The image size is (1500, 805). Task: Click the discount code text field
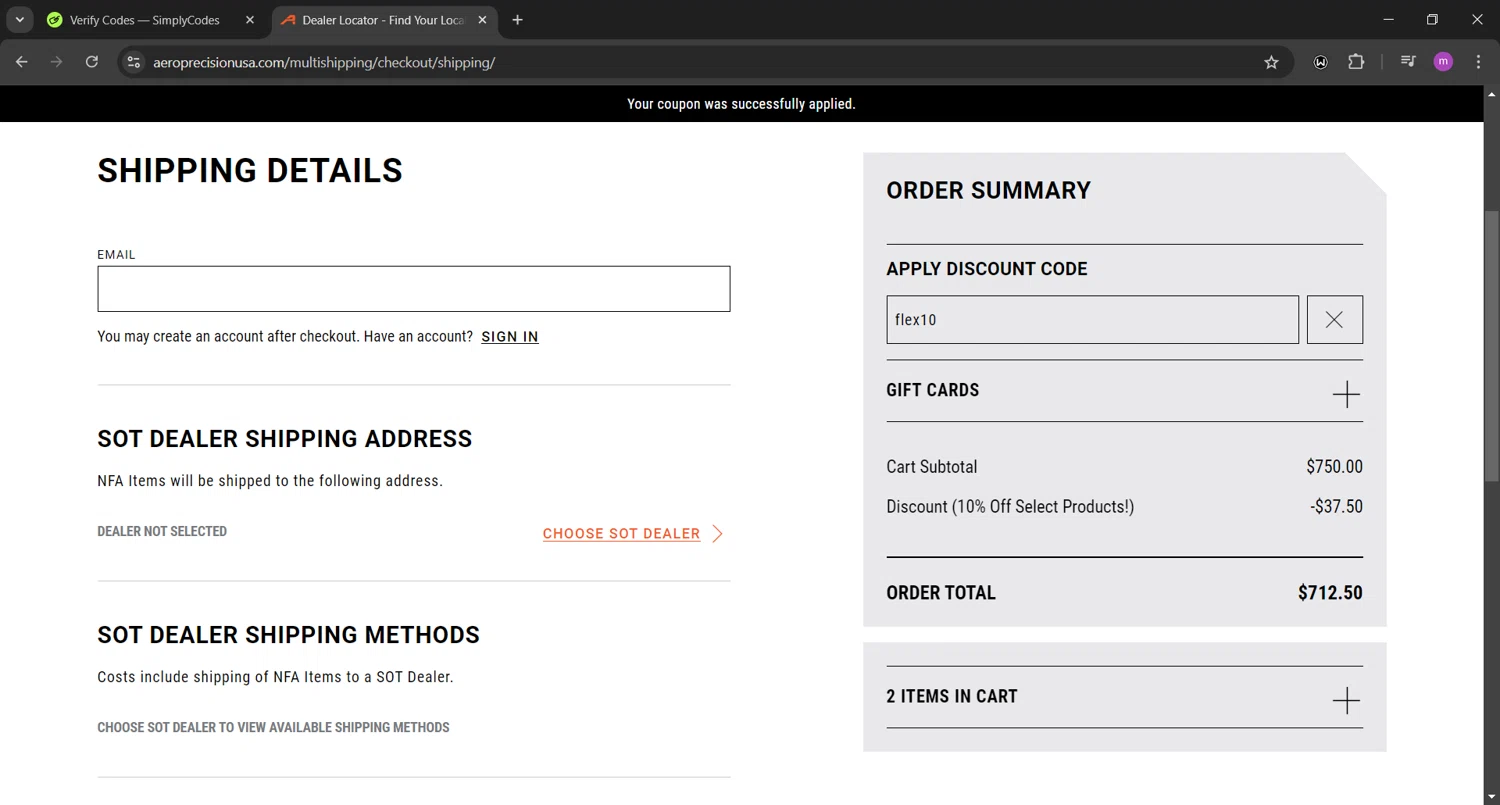[x=1092, y=320]
